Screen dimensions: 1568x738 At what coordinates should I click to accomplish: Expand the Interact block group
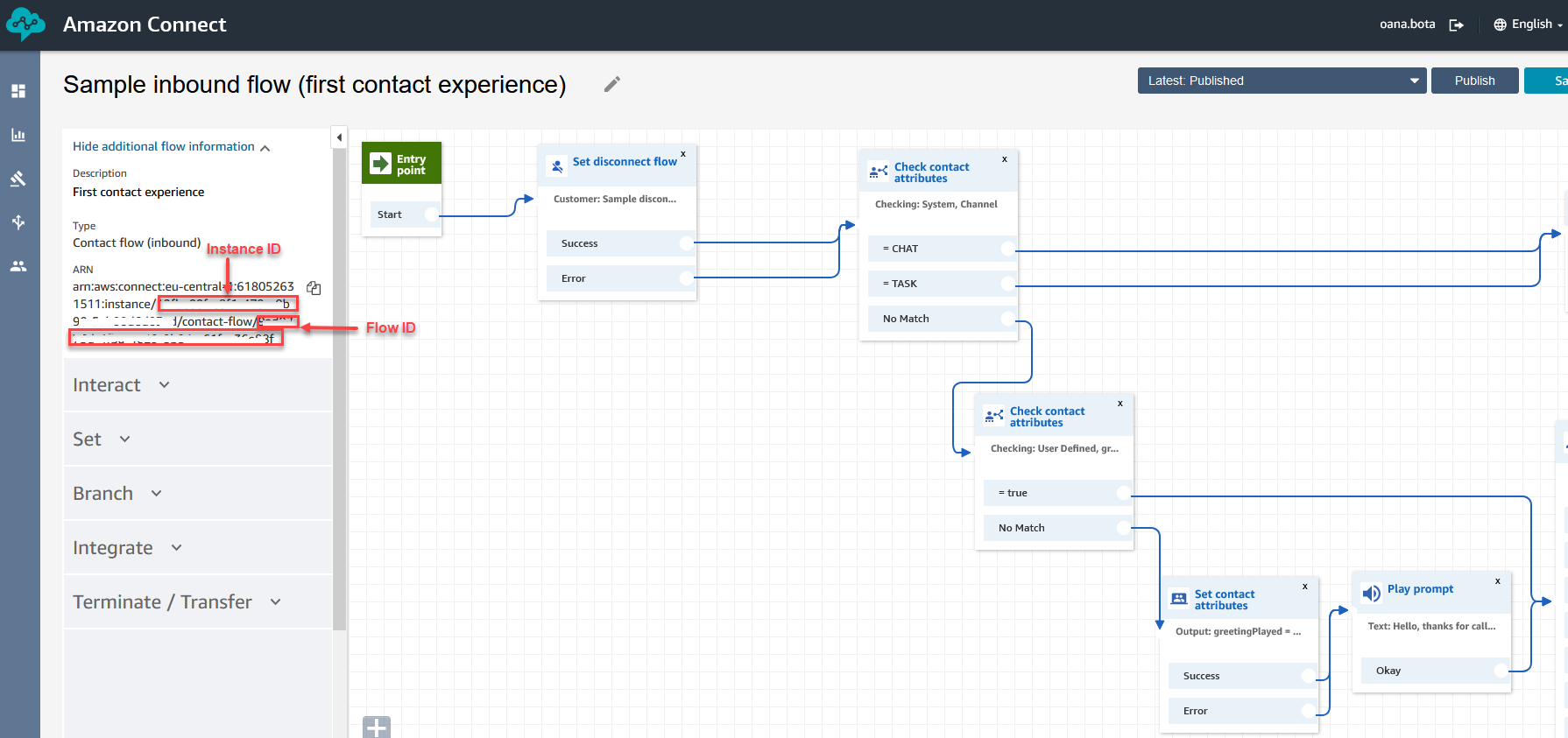(198, 385)
